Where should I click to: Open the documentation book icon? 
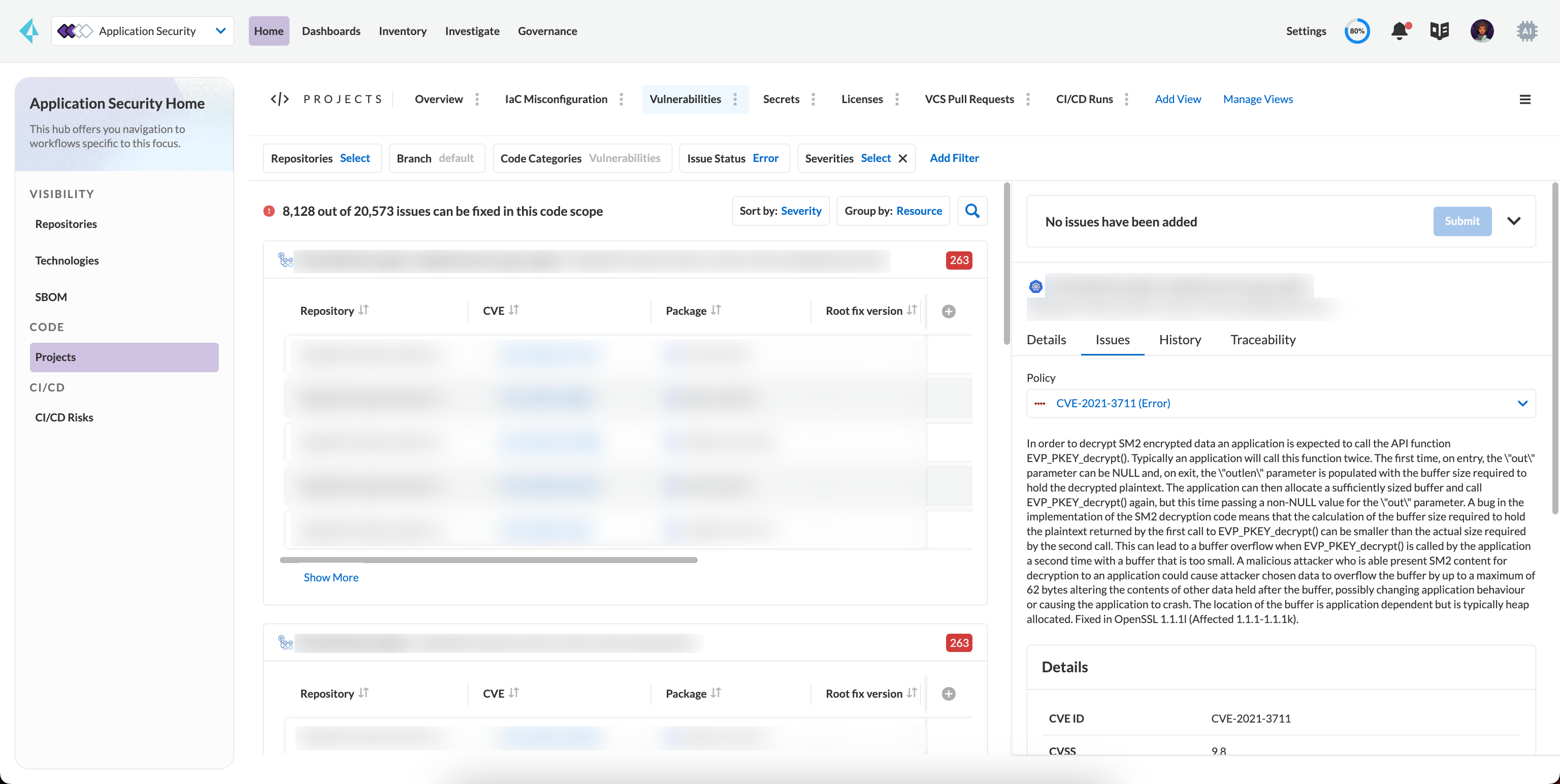[x=1440, y=31]
